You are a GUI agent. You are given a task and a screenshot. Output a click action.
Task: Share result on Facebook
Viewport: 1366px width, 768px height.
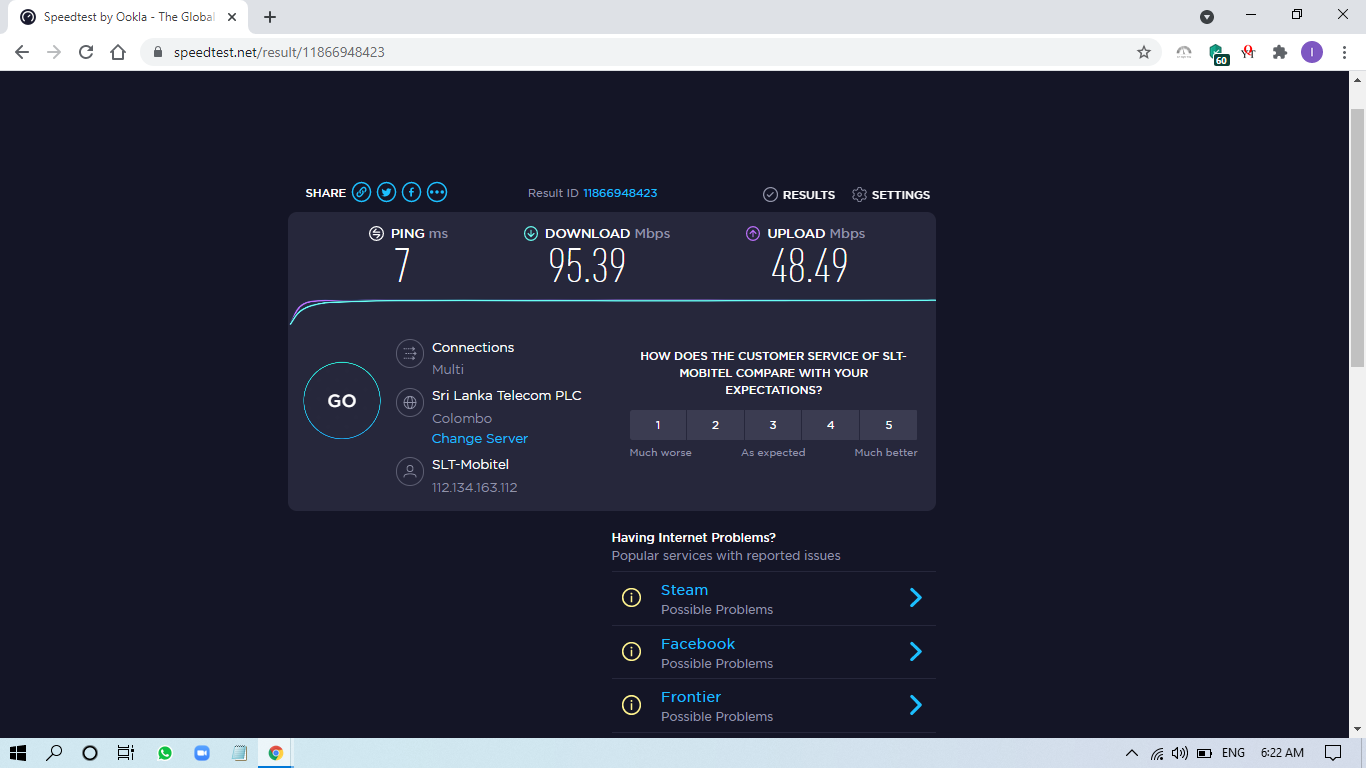click(412, 193)
